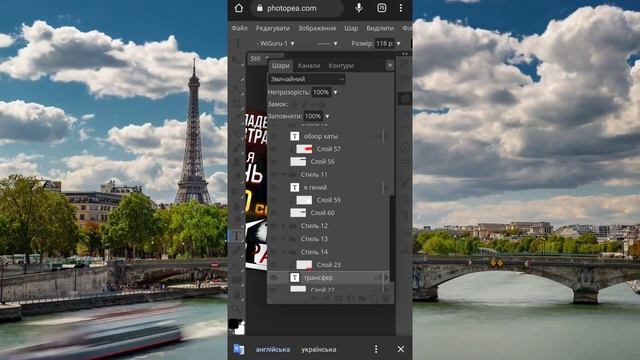This screenshot has width=640, height=360.
Task: Click the Слой 23 layer thumbnail
Action: tap(304, 265)
